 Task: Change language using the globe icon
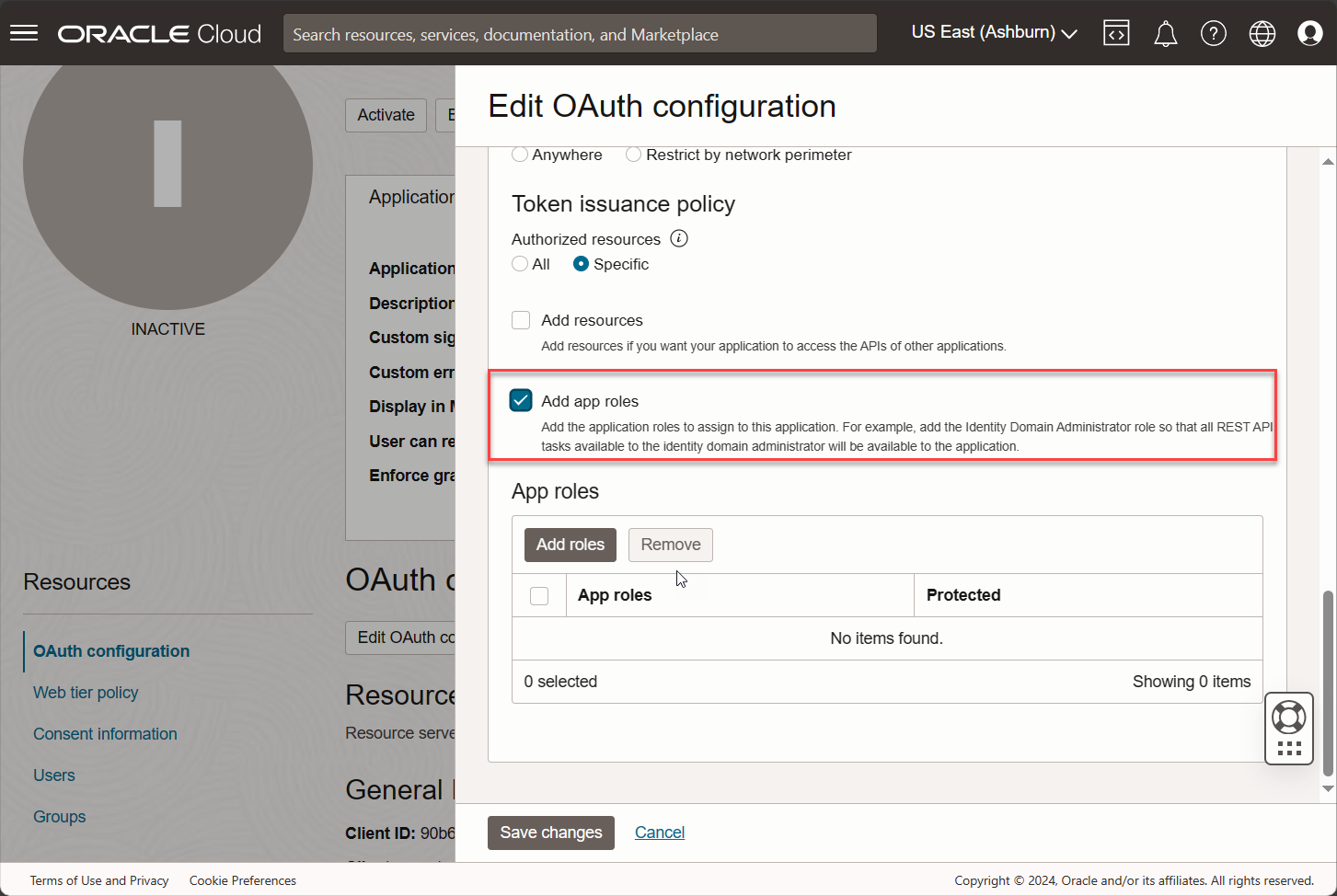tap(1262, 33)
